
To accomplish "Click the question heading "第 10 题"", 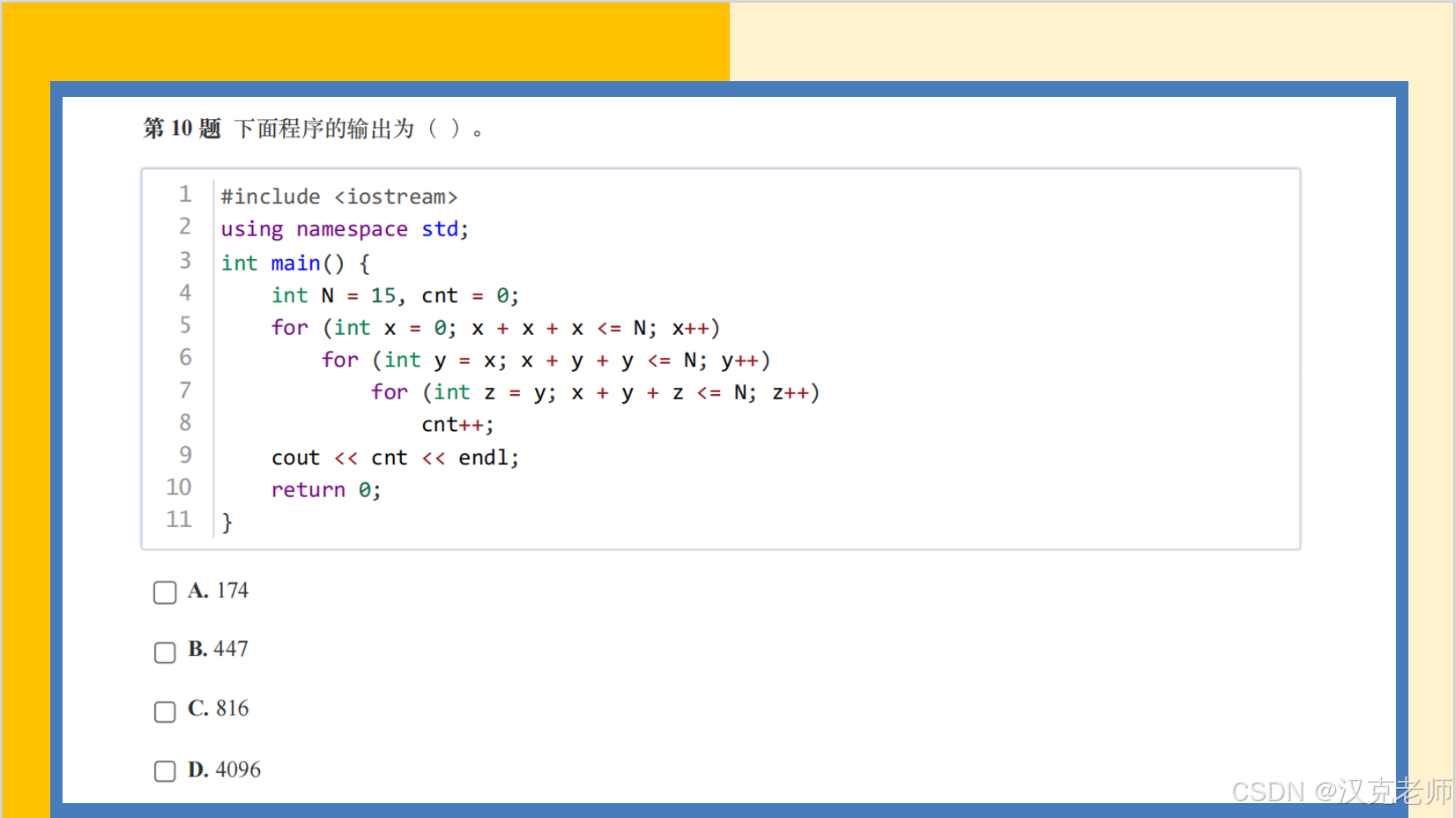I will [x=182, y=129].
